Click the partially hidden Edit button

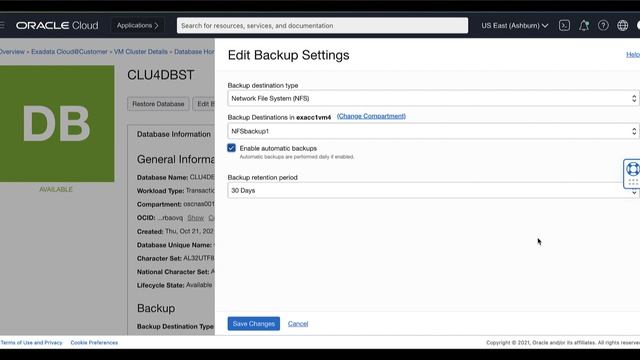tap(204, 104)
